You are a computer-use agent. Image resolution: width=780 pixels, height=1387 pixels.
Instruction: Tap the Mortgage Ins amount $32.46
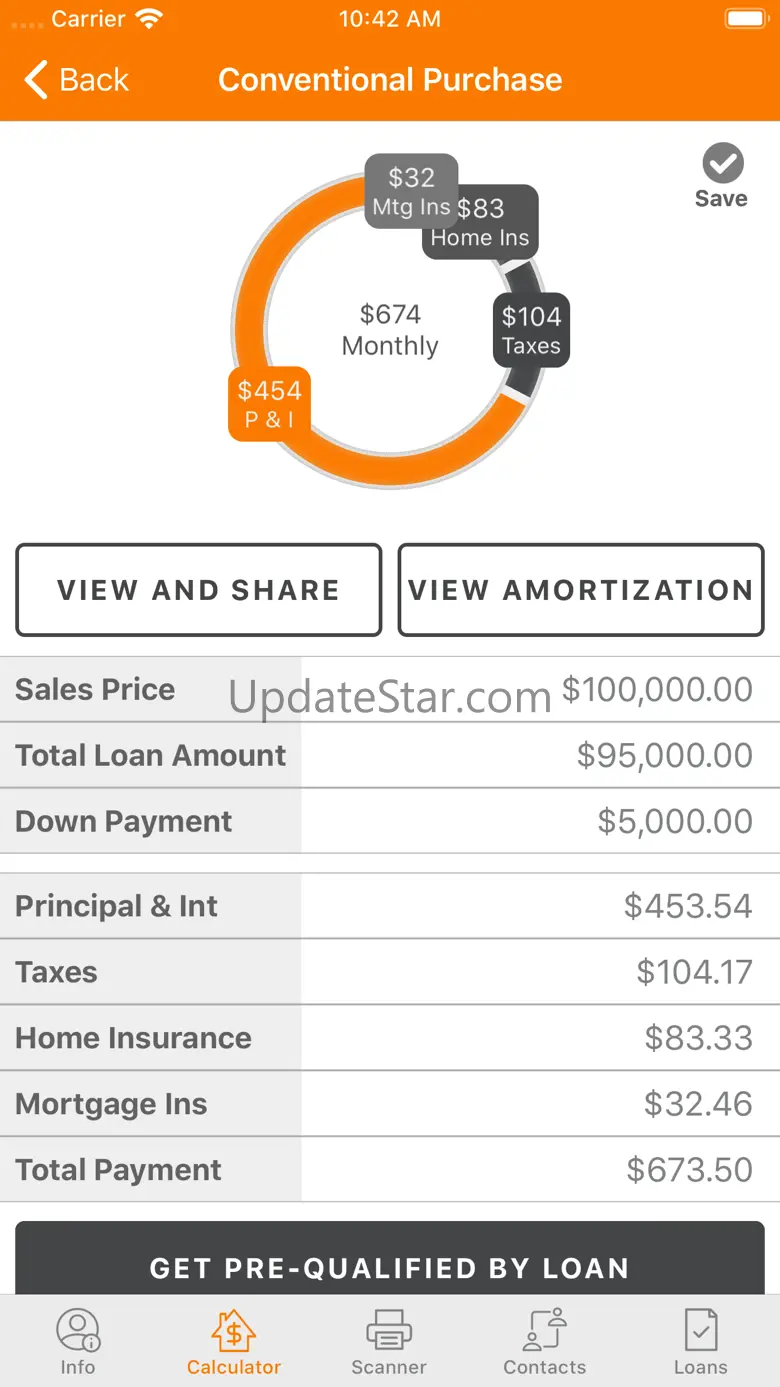(x=698, y=1104)
